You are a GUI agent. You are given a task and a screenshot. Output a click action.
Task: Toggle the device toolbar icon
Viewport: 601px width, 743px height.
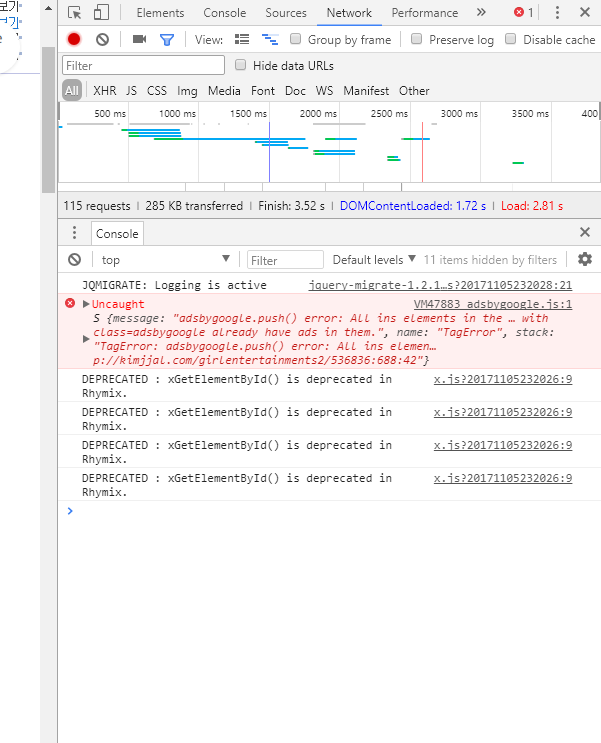pos(101,13)
